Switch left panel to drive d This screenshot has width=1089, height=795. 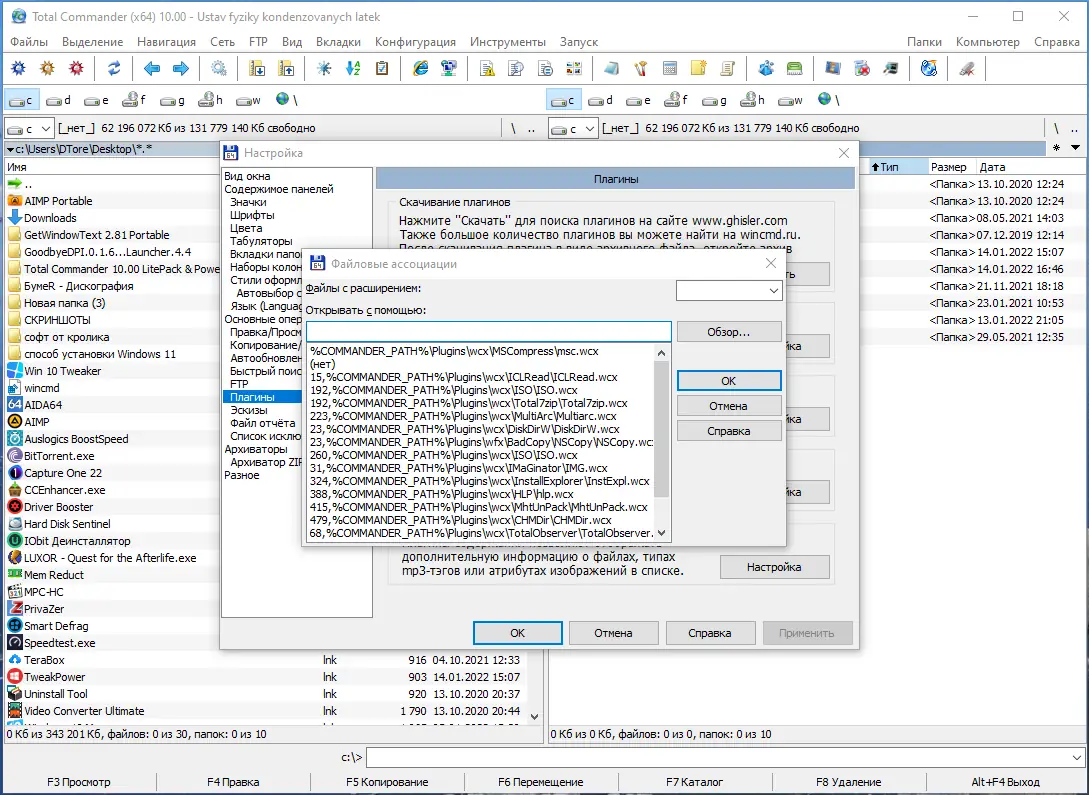point(58,100)
